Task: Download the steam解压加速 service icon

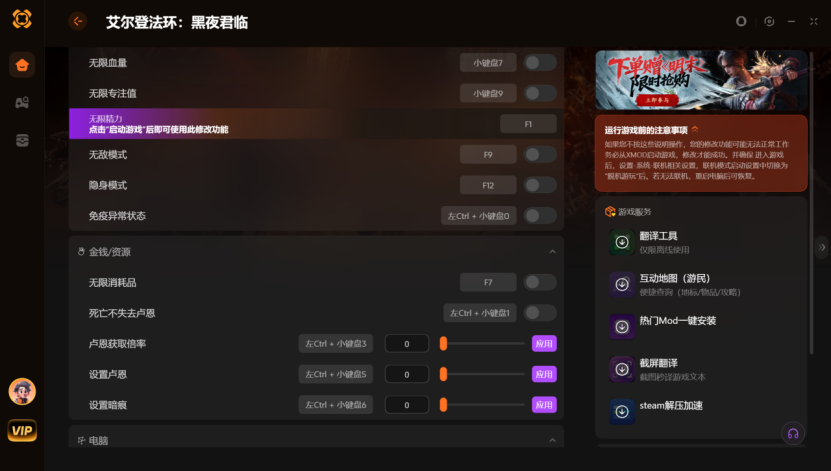Action: [622, 412]
